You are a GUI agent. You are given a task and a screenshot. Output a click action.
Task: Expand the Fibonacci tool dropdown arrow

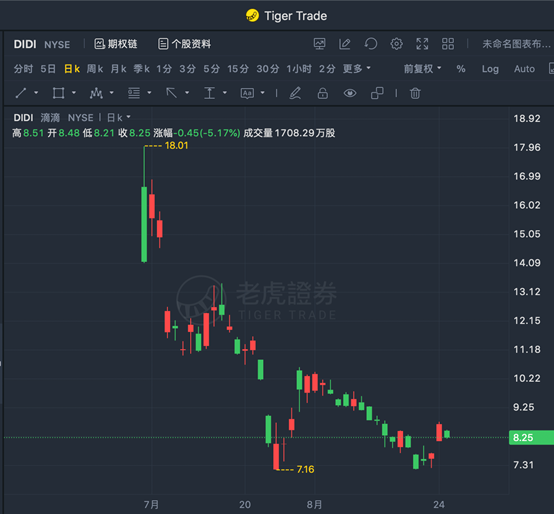149,93
